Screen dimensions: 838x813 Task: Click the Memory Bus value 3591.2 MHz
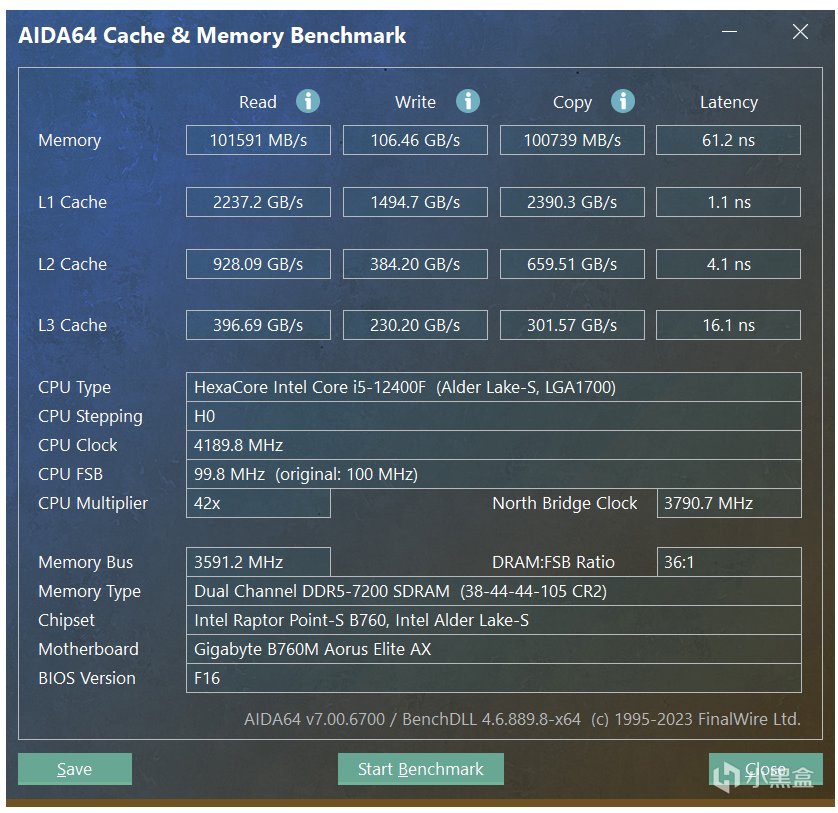[x=258, y=562]
